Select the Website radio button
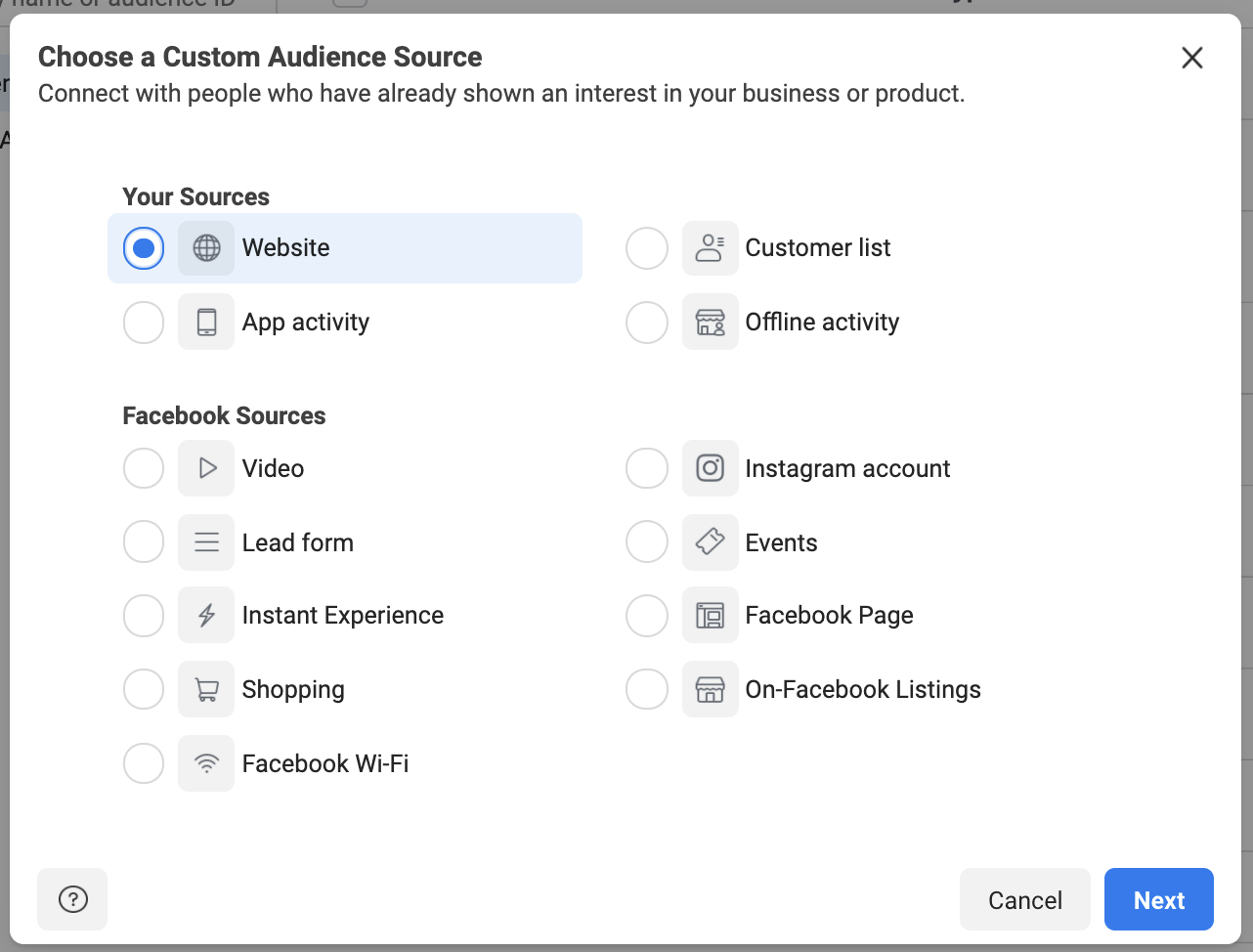1253x952 pixels. pyautogui.click(x=144, y=248)
